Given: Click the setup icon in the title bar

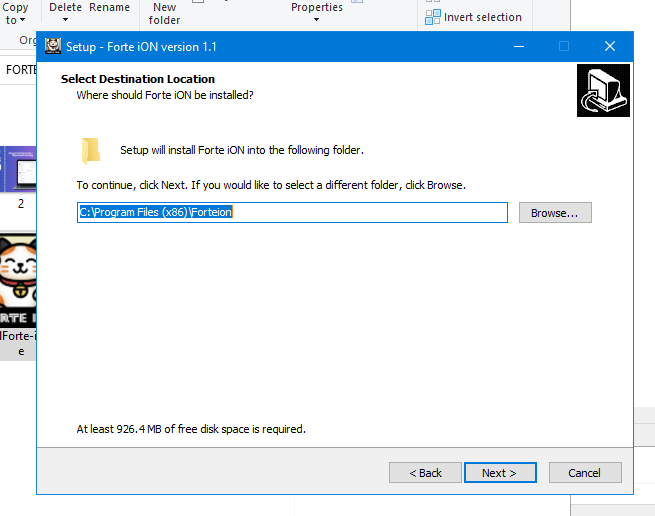Looking at the screenshot, I should pyautogui.click(x=52, y=46).
